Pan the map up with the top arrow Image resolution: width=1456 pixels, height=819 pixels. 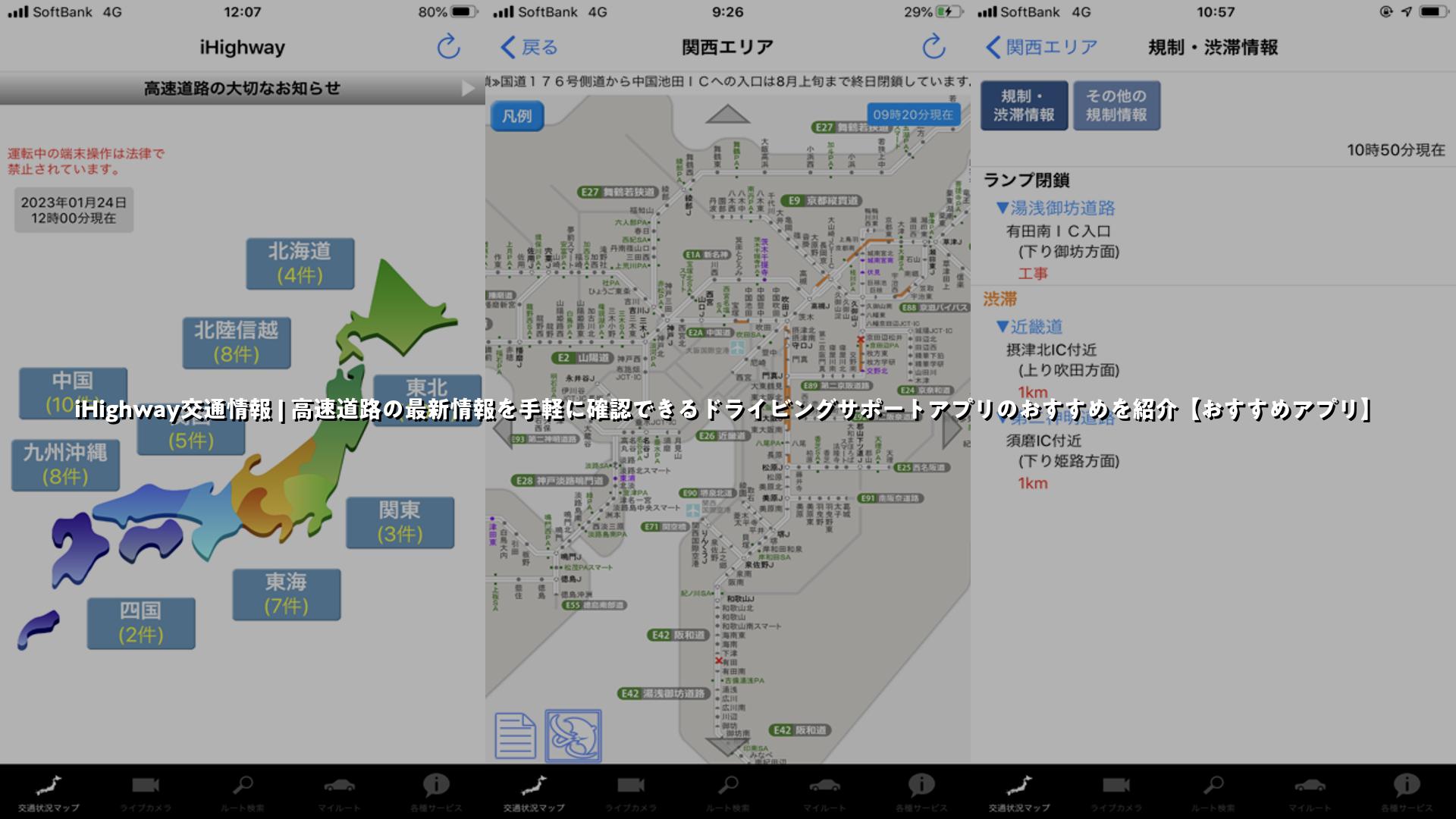727,114
